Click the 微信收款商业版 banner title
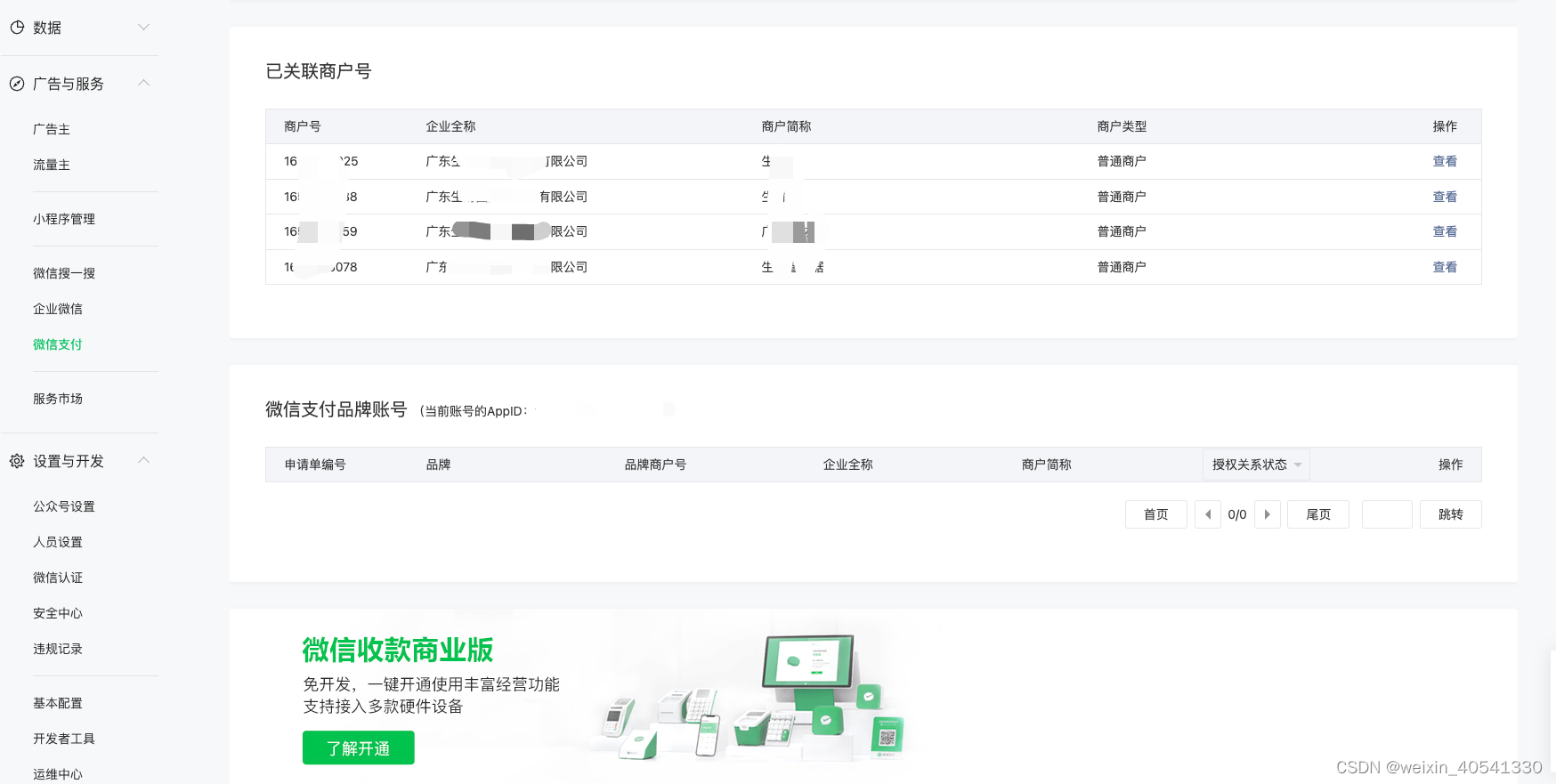This screenshot has height=784, width=1556. (x=398, y=650)
